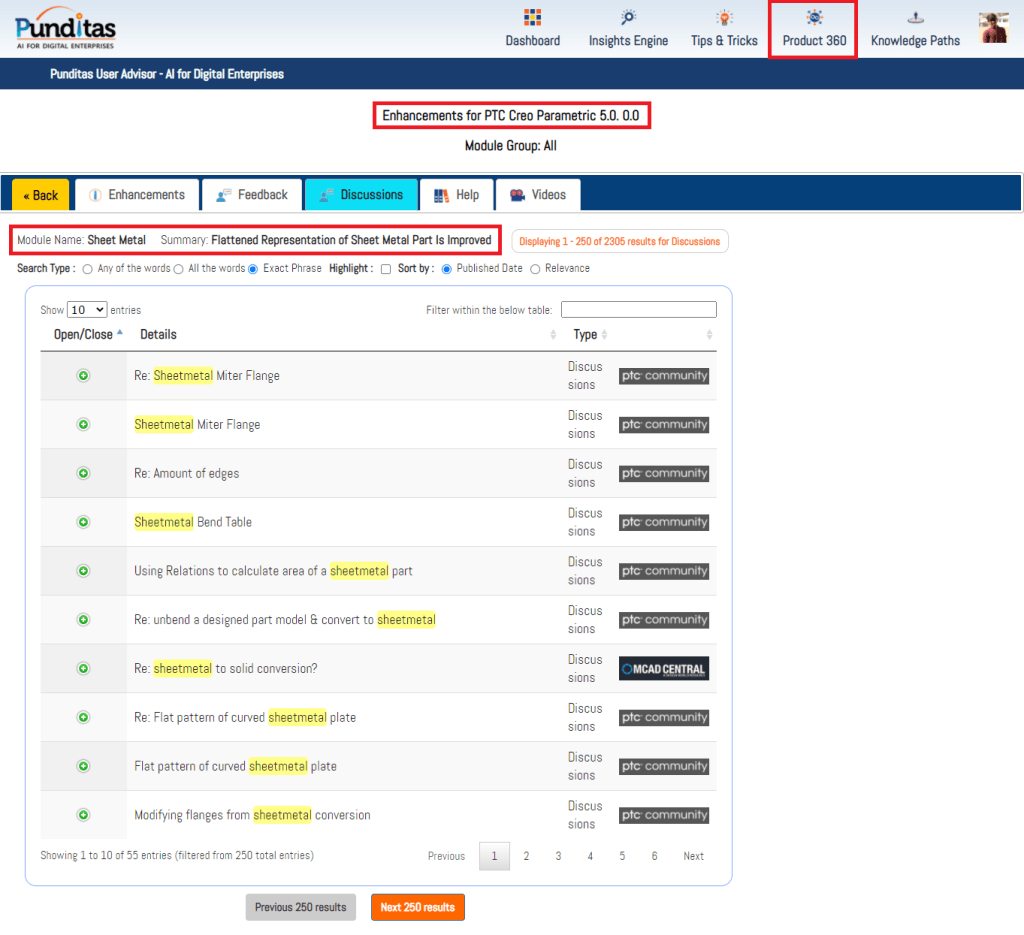Viewport: 1024px width, 935px height.
Task: Enable the Highlight checkbox
Action: 386,269
